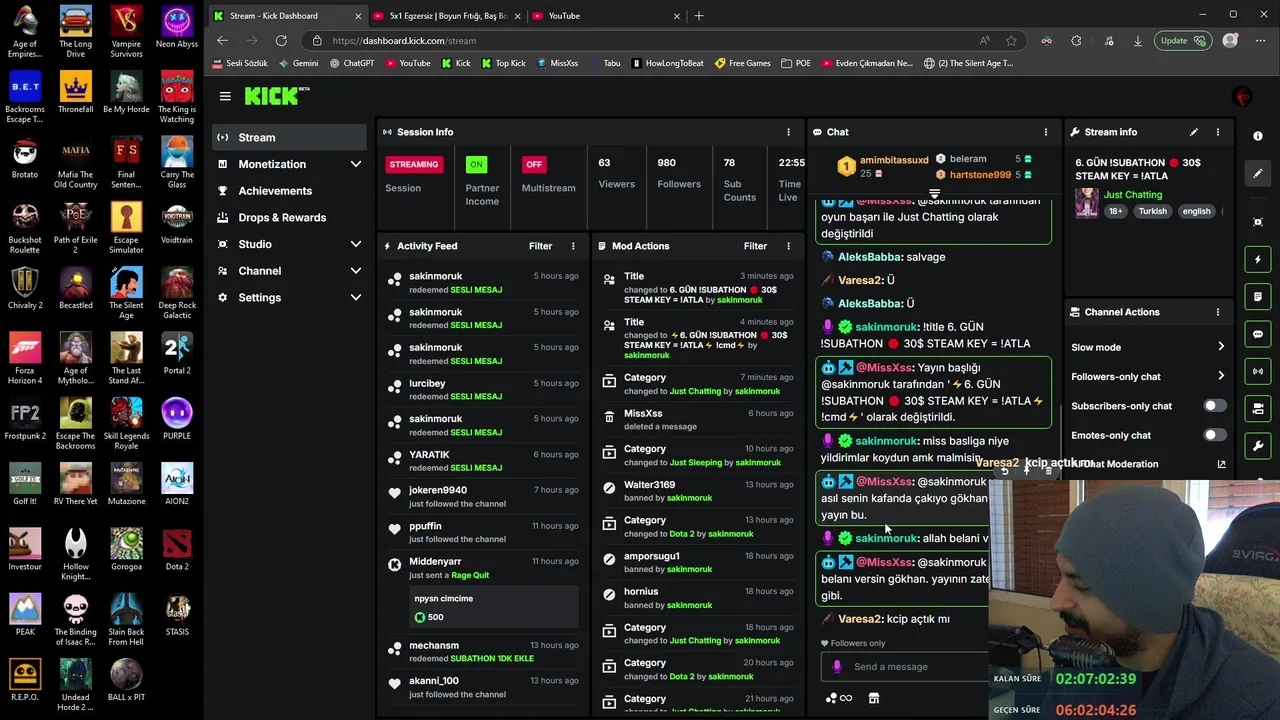The width and height of the screenshot is (1280, 720).
Task: Open browser downloads icon
Action: 1137,41
